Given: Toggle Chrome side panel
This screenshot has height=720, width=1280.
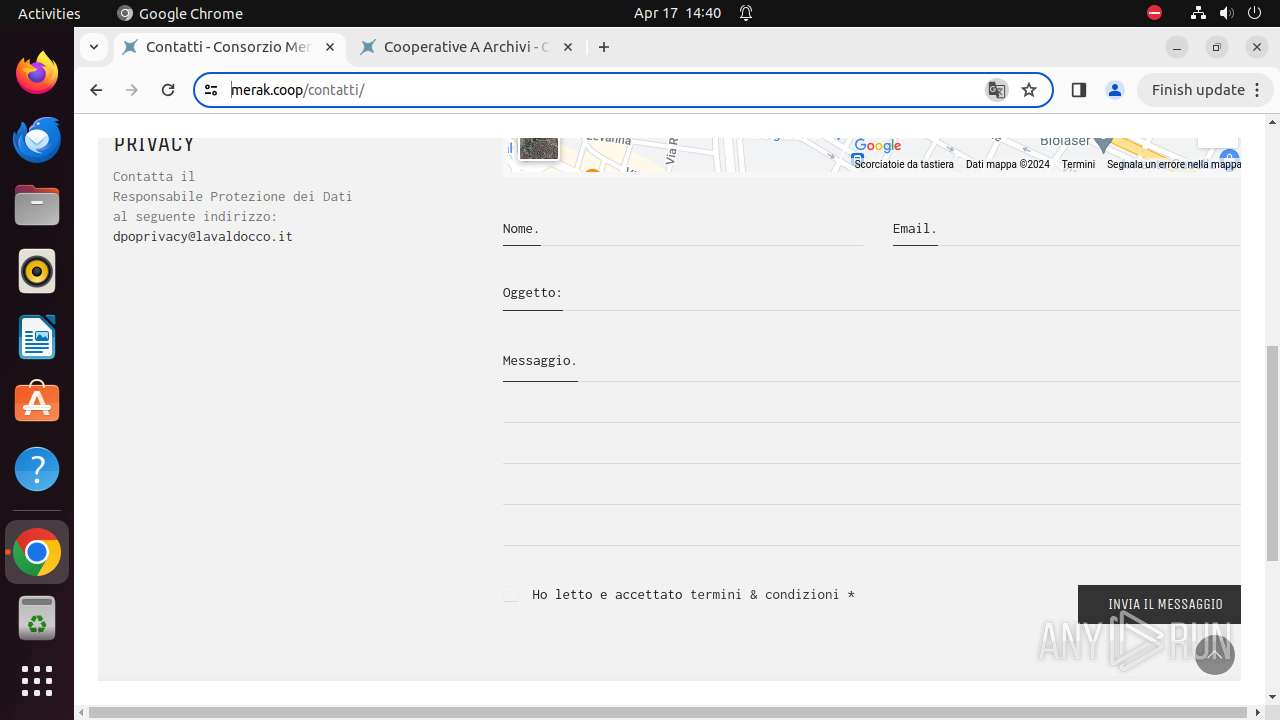Looking at the screenshot, I should tap(1078, 90).
